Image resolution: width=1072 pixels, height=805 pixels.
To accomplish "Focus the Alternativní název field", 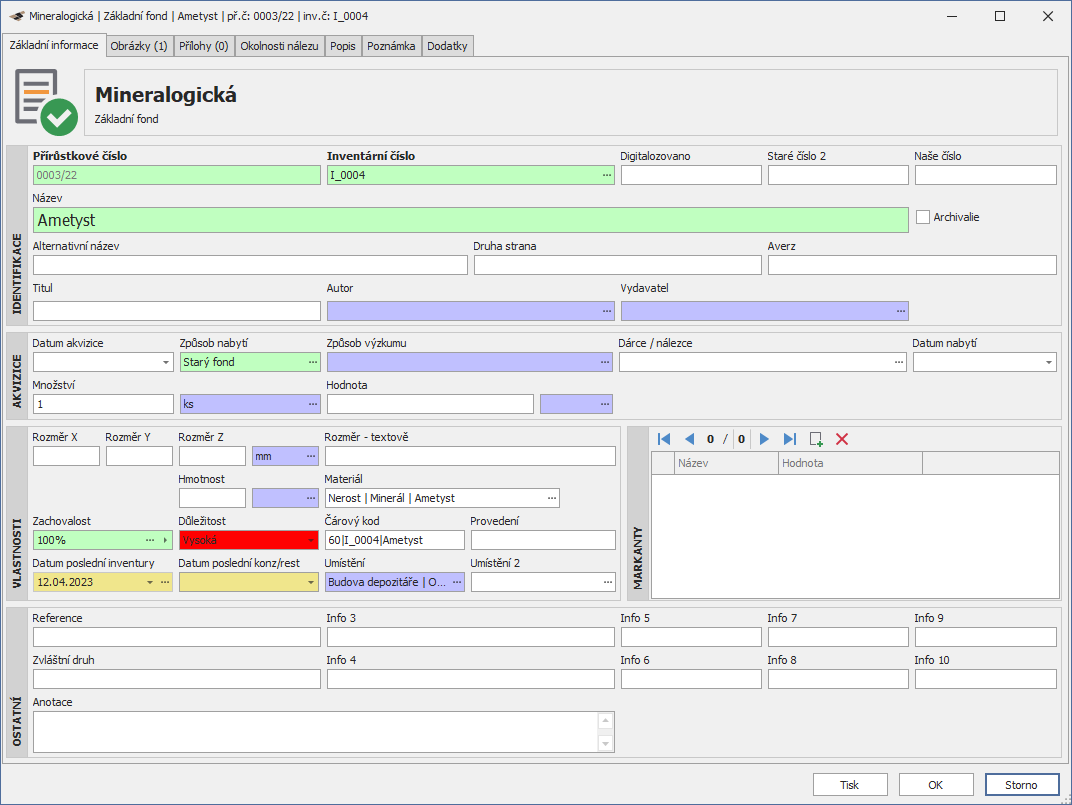I will (x=250, y=265).
